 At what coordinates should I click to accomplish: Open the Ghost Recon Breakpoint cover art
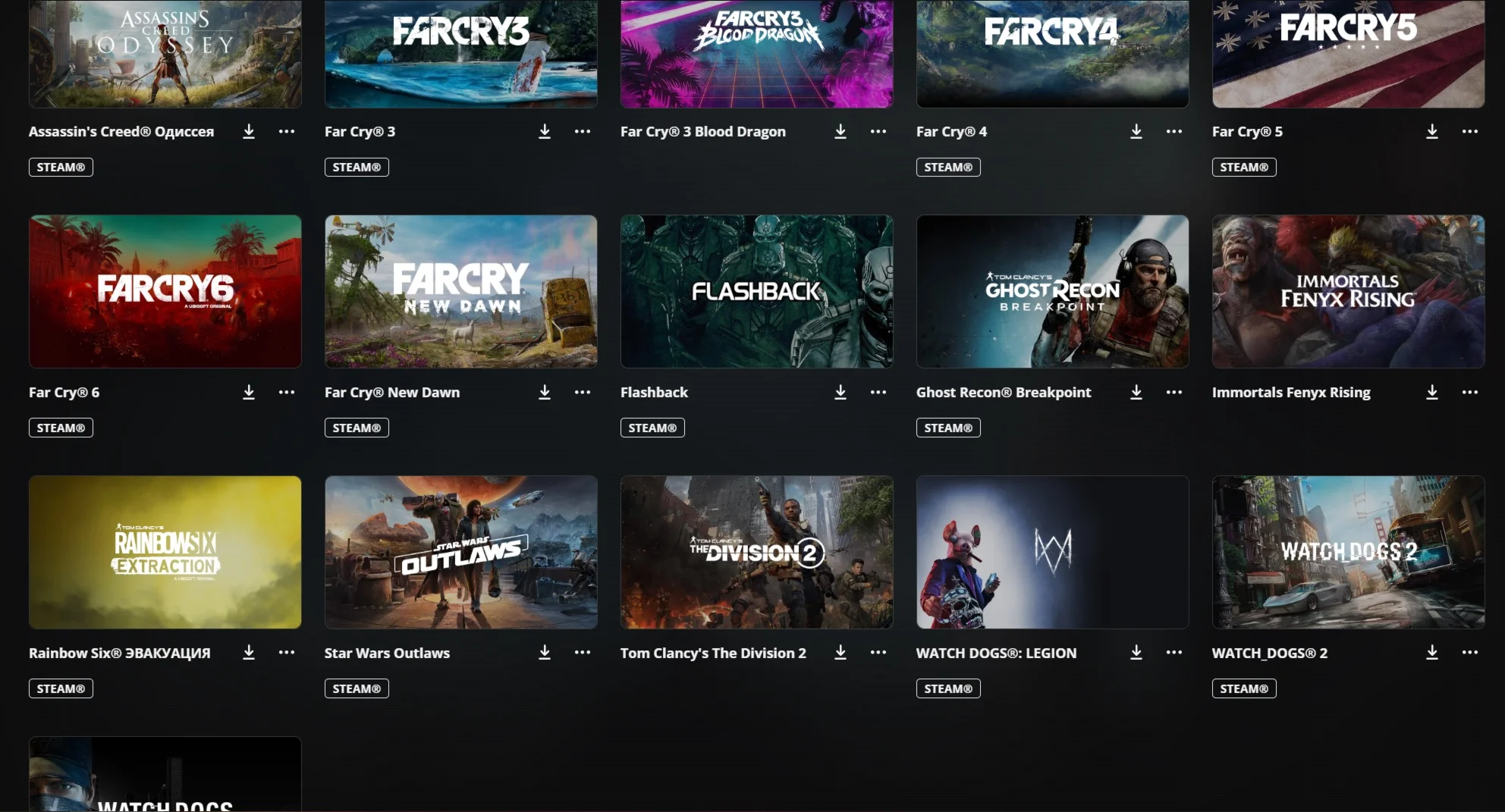click(1053, 291)
